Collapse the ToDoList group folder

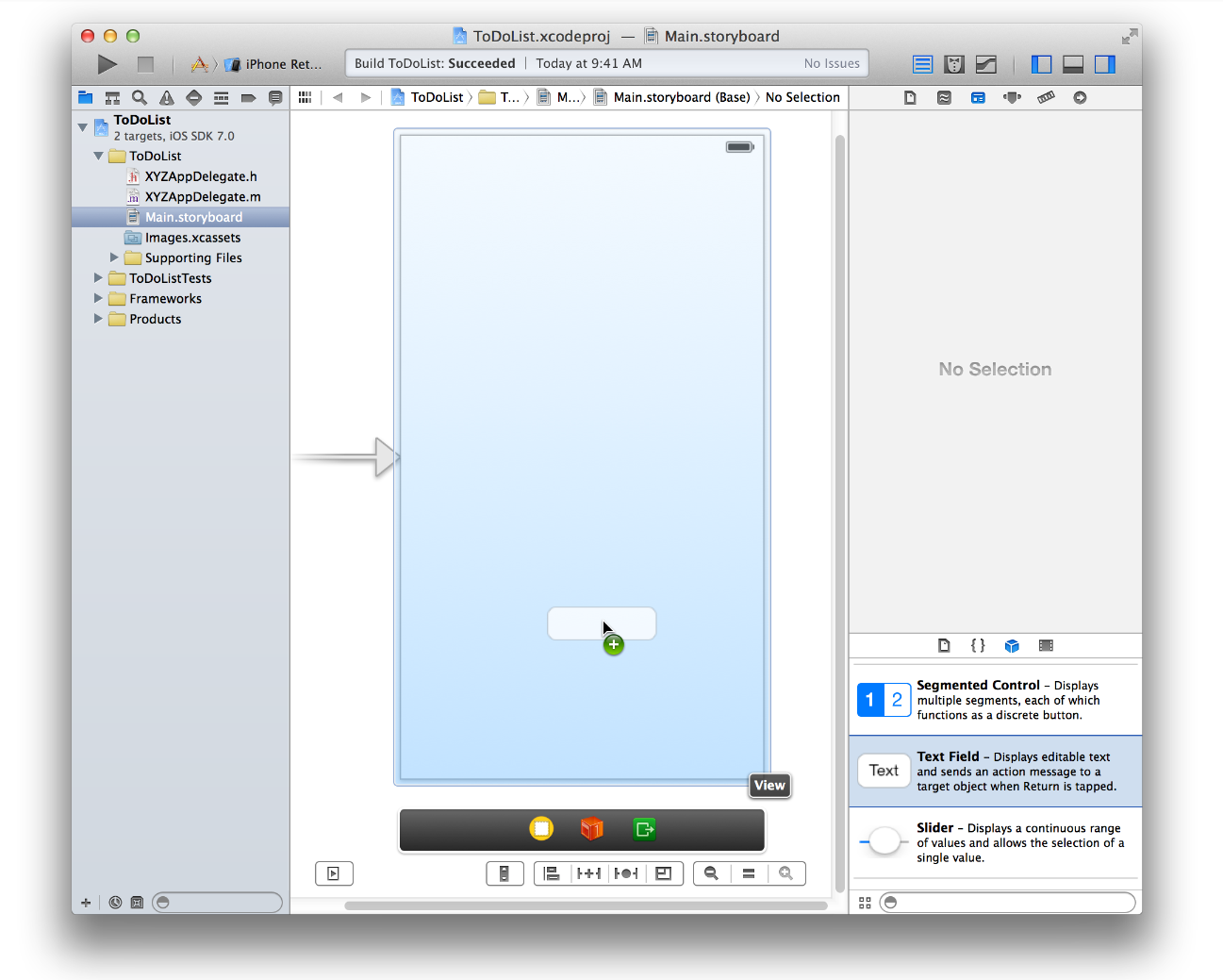(98, 156)
